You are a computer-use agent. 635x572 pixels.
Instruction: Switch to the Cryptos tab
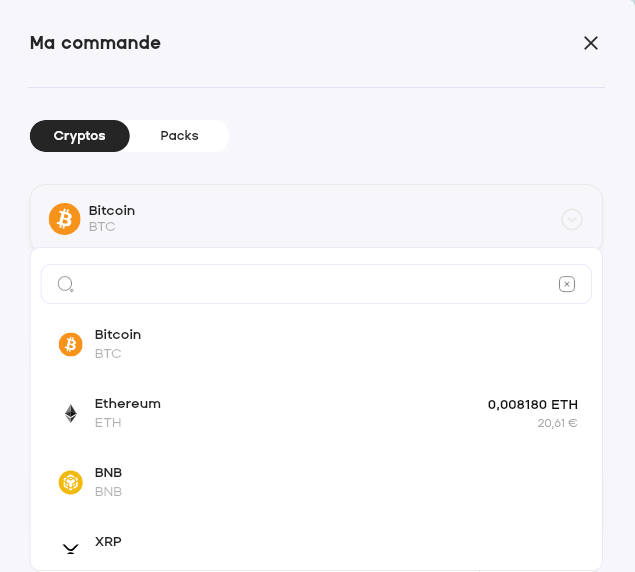pos(80,136)
